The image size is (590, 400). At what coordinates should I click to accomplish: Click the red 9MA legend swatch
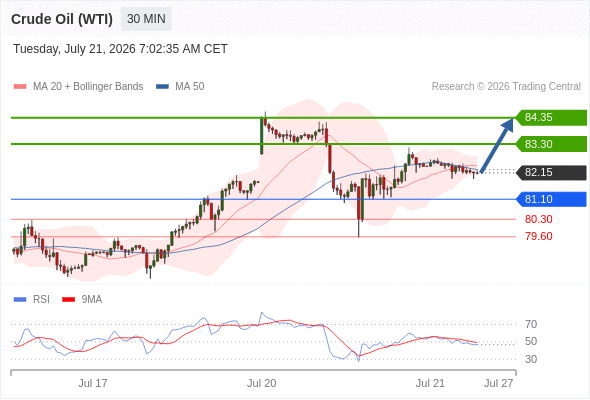[68, 300]
